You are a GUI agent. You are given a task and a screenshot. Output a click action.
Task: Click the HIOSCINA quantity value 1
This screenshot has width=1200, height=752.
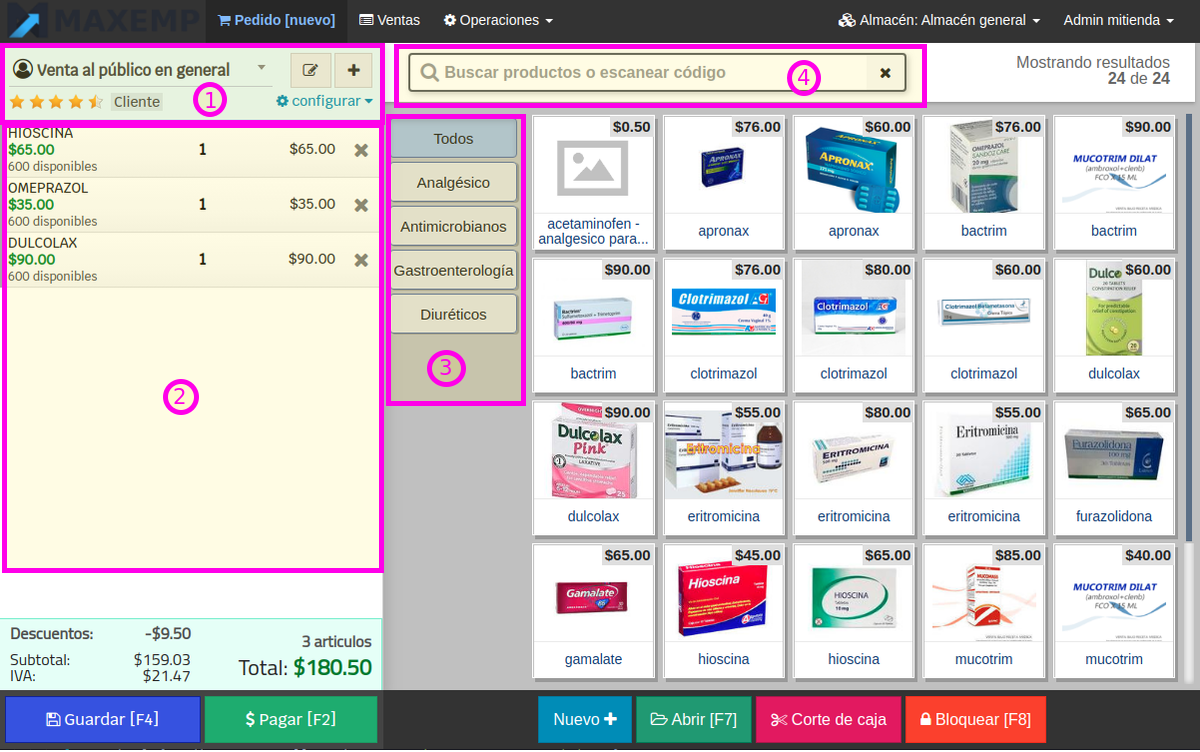(203, 150)
